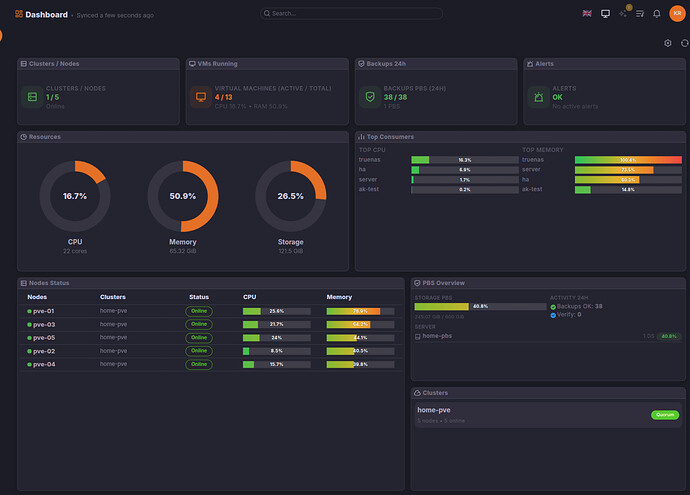This screenshot has width=690, height=495.
Task: Open the sparkles icon with notification badge
Action: tap(623, 14)
